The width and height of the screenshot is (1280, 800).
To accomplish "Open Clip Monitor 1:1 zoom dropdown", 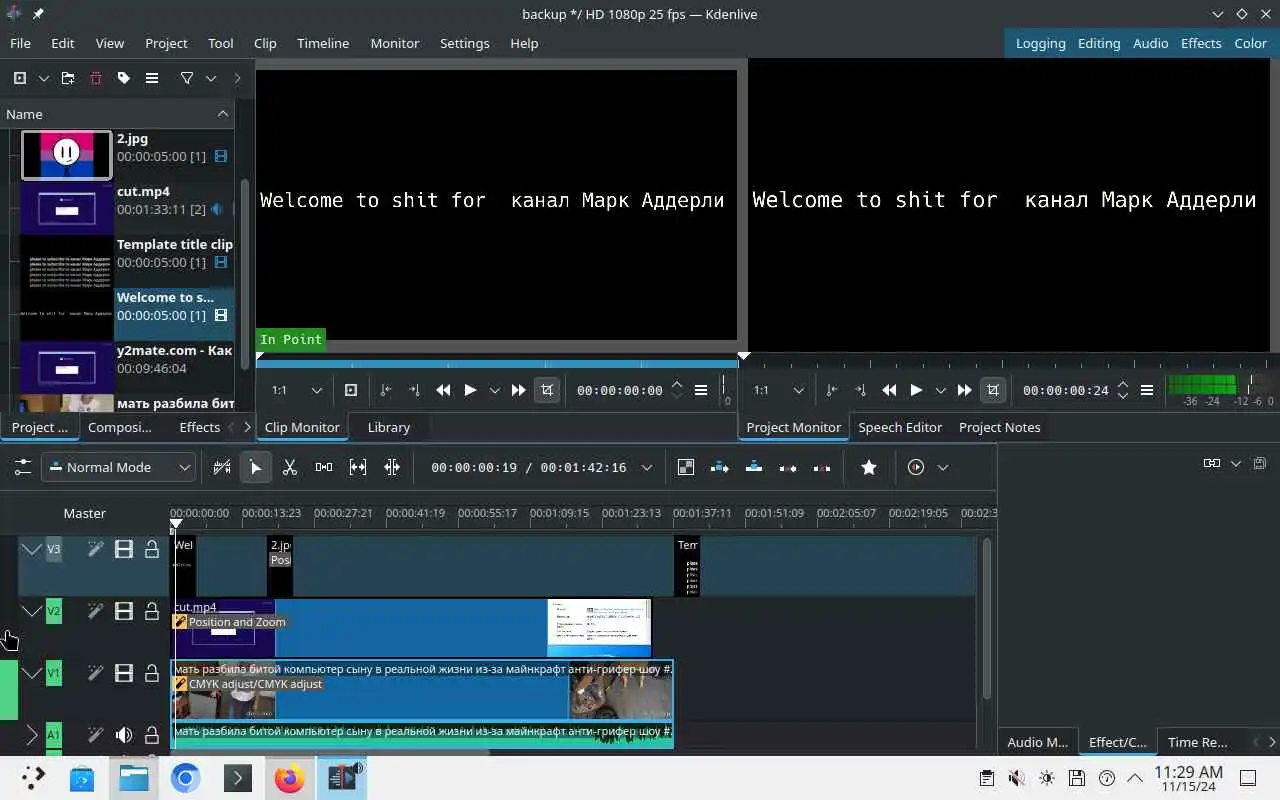I will pyautogui.click(x=298, y=390).
